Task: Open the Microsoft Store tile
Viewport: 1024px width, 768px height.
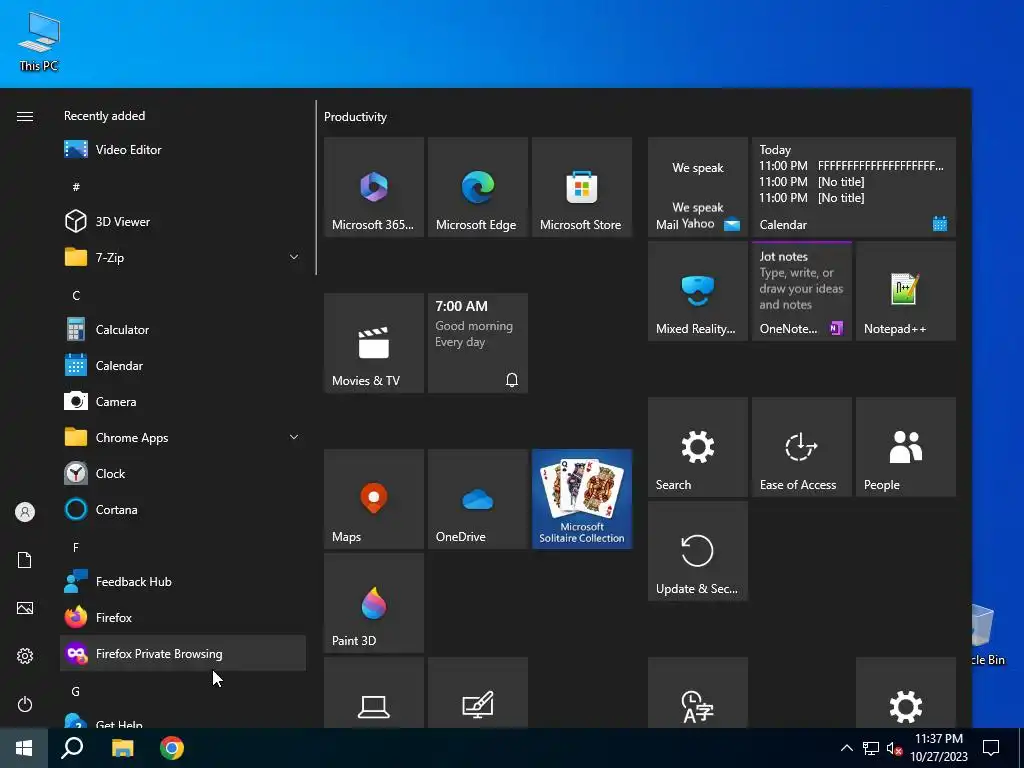Action: coord(582,187)
